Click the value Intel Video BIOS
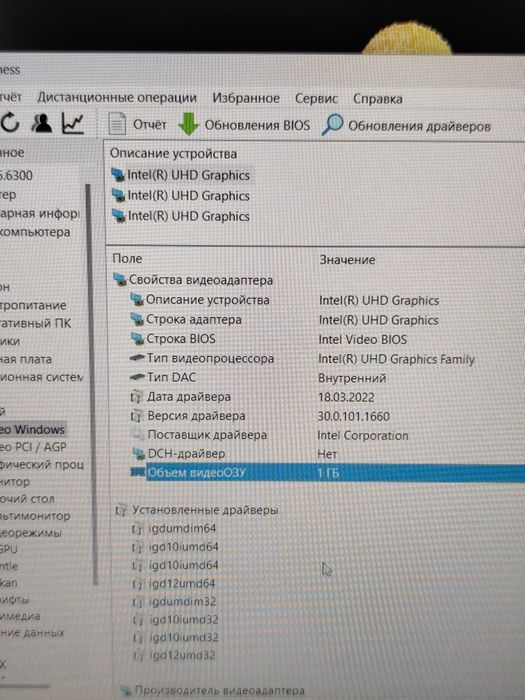Viewport: 525px width, 700px height. [362, 340]
